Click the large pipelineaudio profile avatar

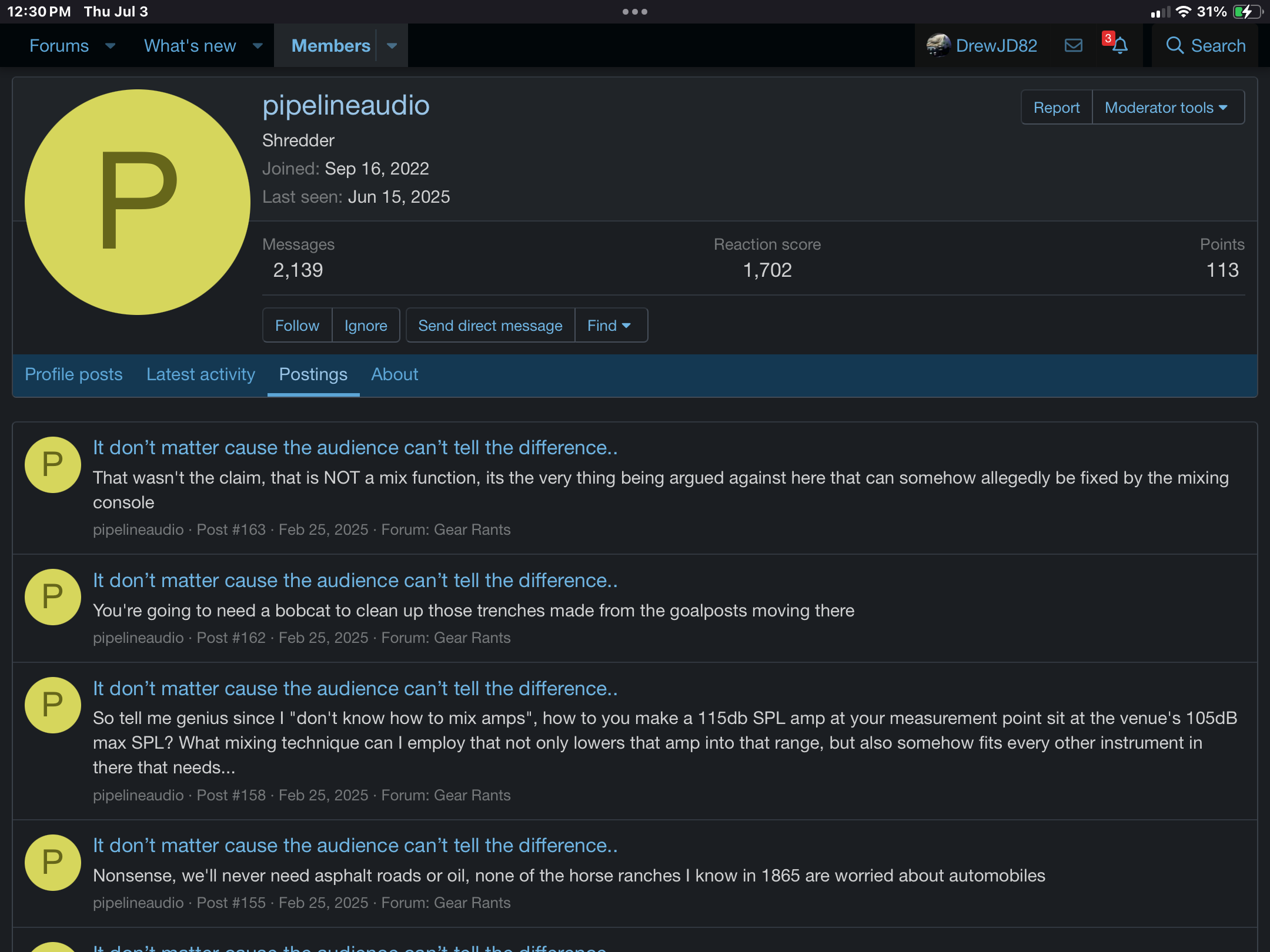tap(138, 202)
